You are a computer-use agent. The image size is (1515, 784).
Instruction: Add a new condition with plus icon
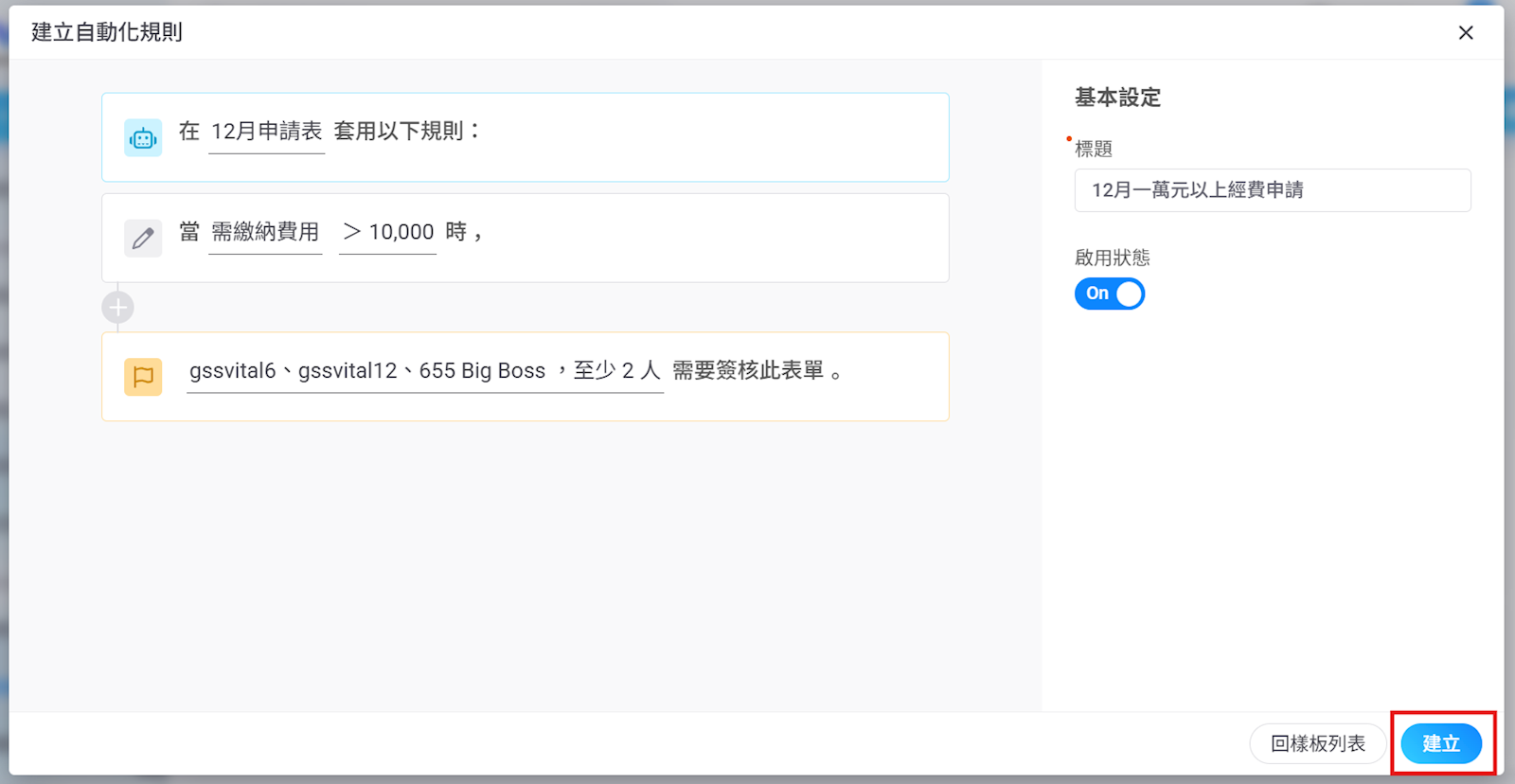coord(118,308)
